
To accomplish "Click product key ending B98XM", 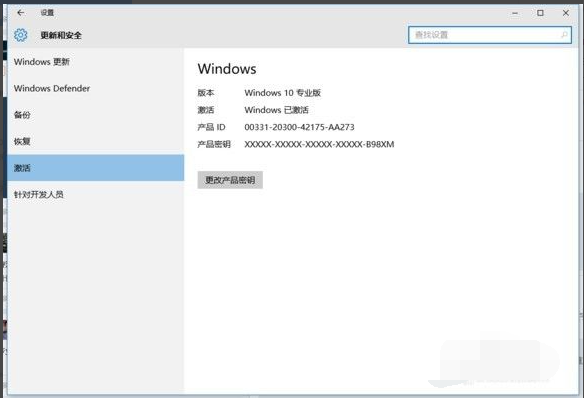I will (x=319, y=144).
